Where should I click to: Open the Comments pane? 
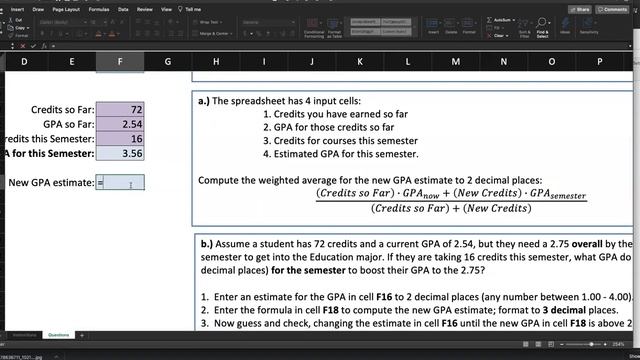tap(612, 9)
